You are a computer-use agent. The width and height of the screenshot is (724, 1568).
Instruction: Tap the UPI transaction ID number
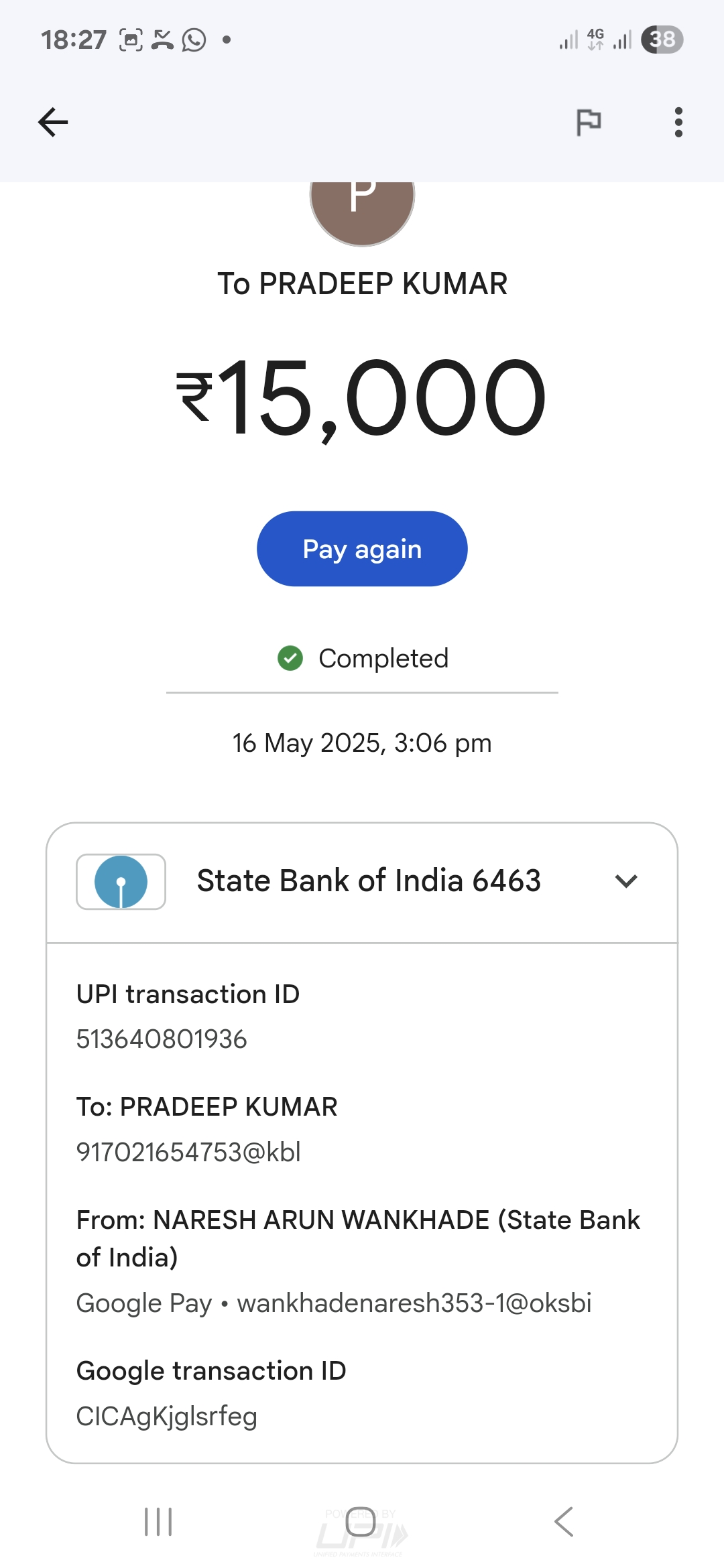click(x=162, y=1039)
